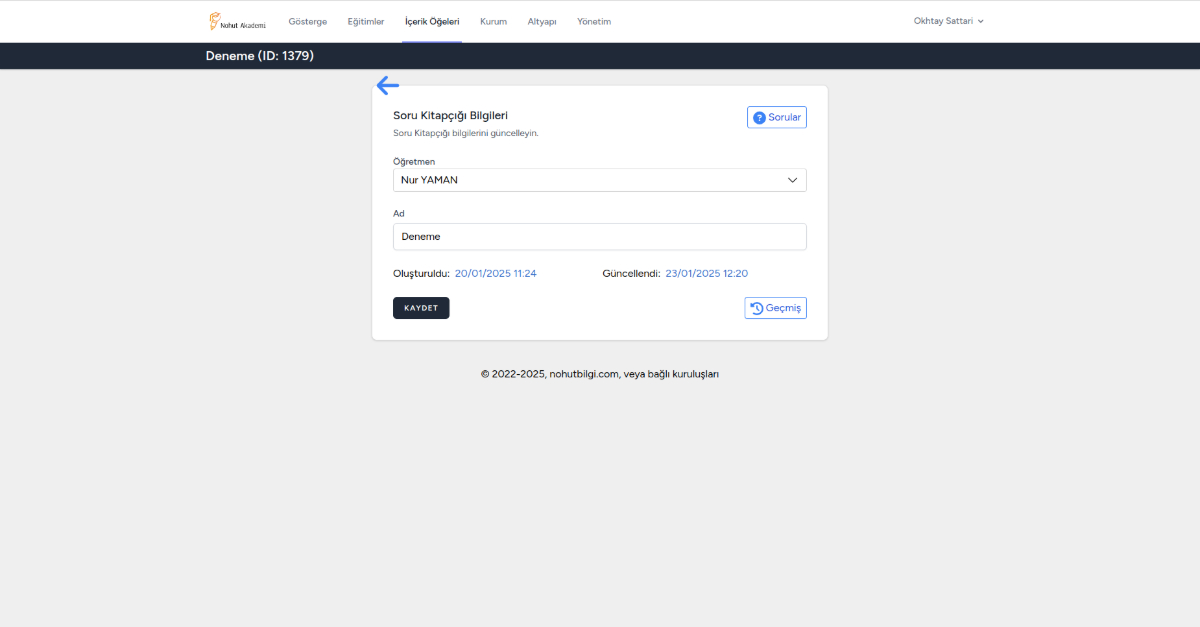This screenshot has height=627, width=1200.
Task: Expand the Öğretmen dropdown showing Nur YAMAN
Action: point(598,180)
